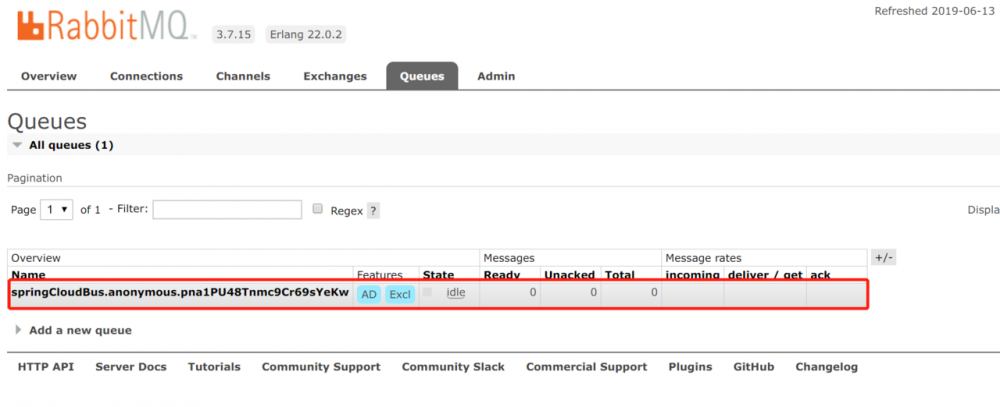The width and height of the screenshot is (1000, 407).
Task: Click the Excl feature badge
Action: [400, 294]
